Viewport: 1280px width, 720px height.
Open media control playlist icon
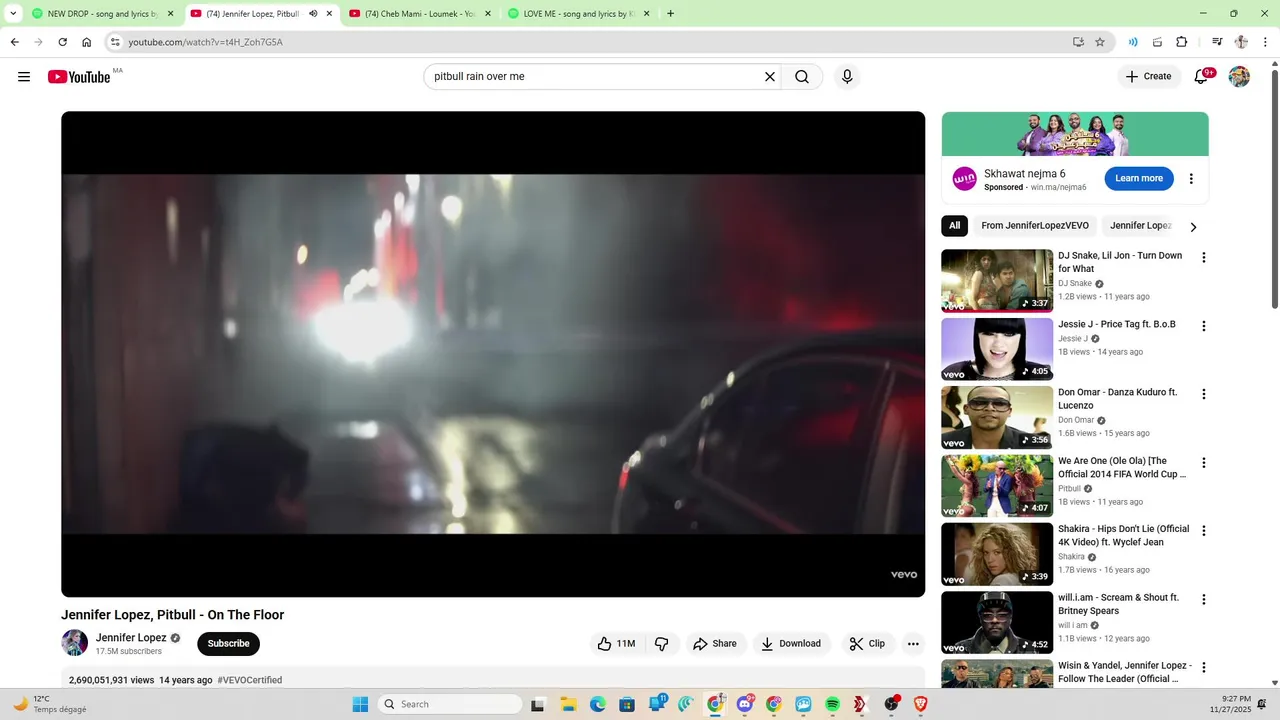pos(1217,42)
